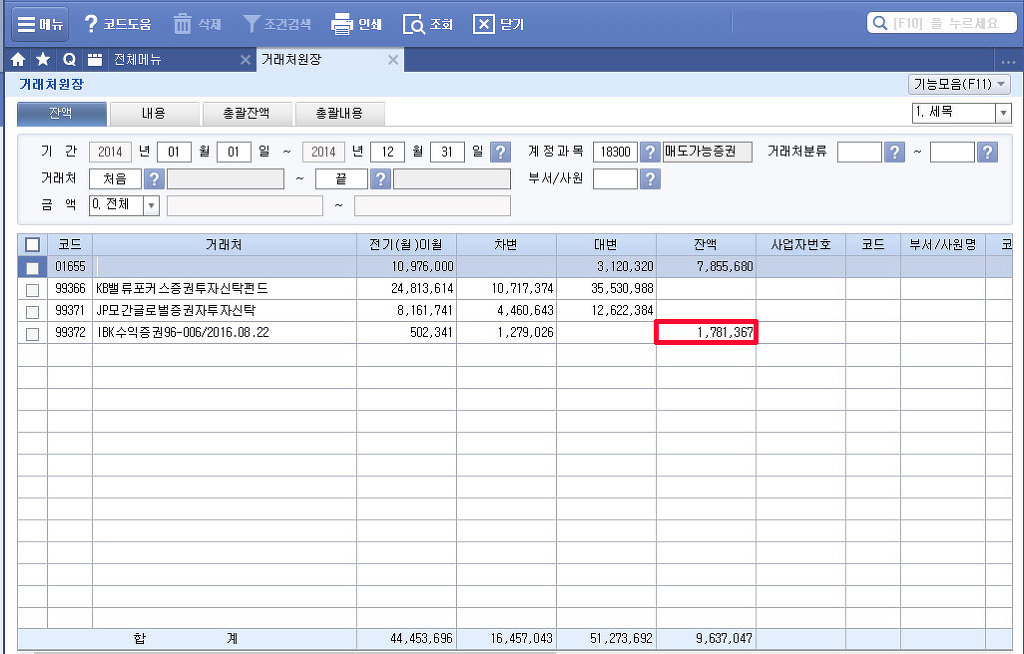
Task: Click the 거래처 끝 field
Action: click(341, 178)
